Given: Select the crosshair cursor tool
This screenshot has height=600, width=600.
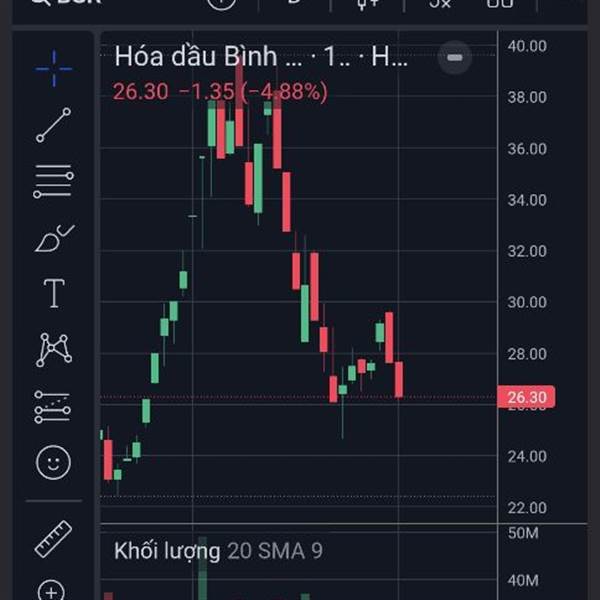Looking at the screenshot, I should [x=53, y=68].
